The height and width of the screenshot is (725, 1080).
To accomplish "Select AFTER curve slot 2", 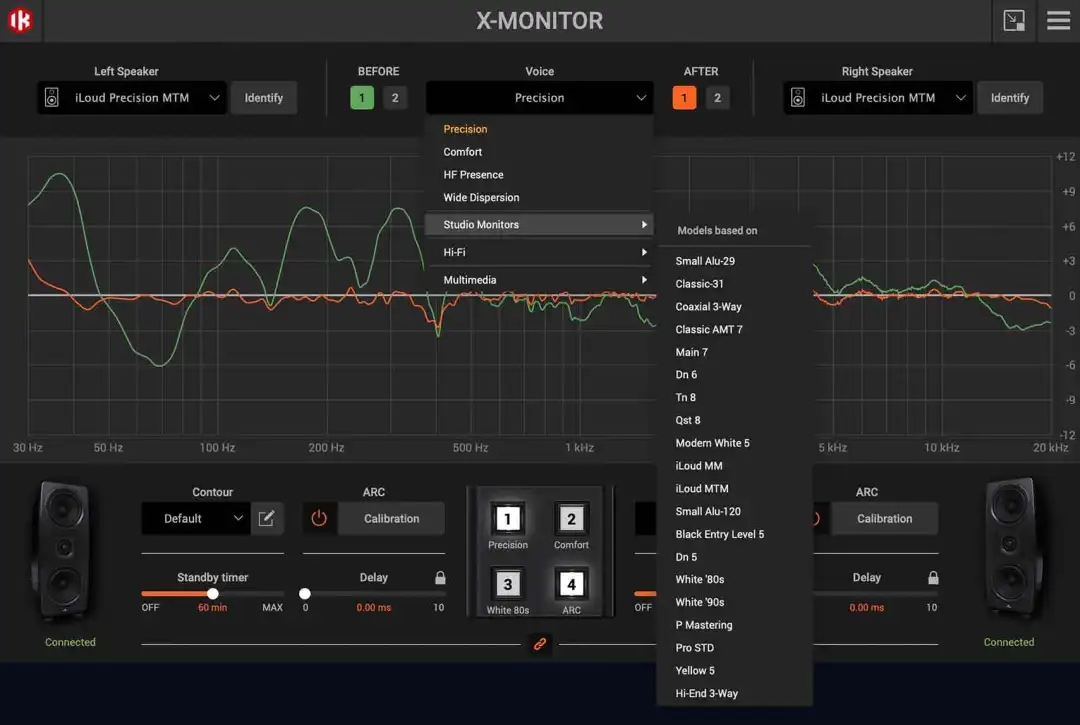I will coord(717,97).
